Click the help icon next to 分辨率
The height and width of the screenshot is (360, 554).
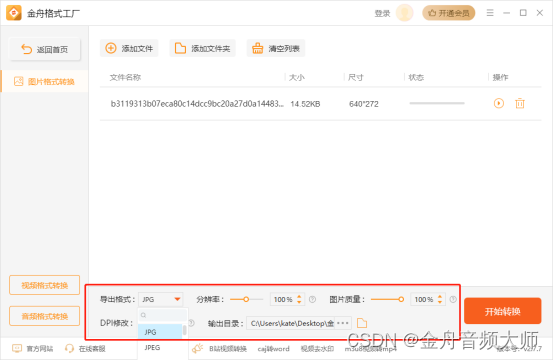click(x=312, y=299)
